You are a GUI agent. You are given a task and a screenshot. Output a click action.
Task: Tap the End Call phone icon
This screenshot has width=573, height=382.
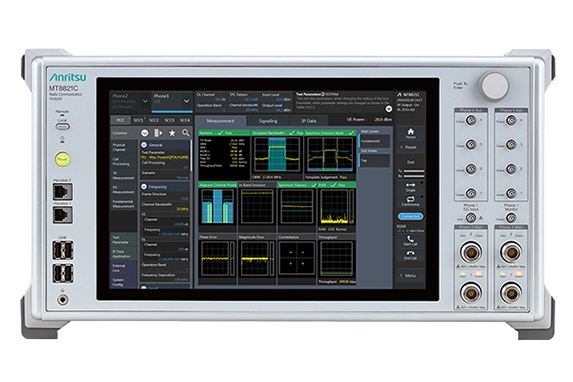pos(410,255)
